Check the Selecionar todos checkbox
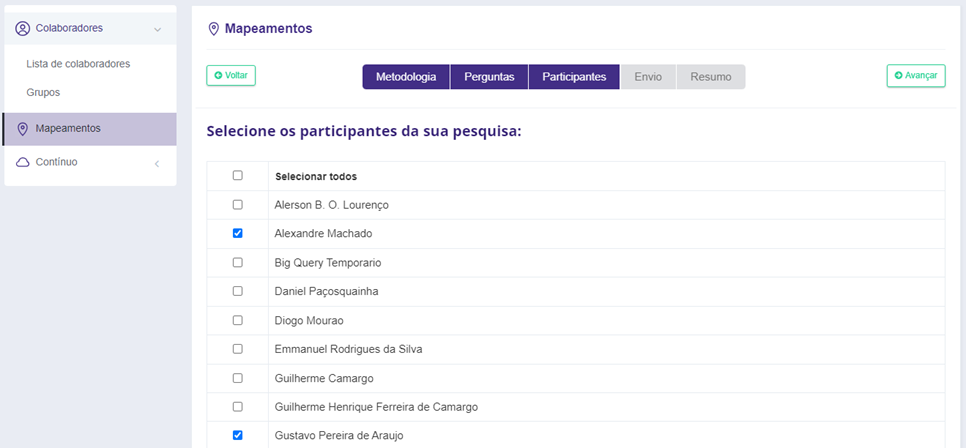This screenshot has width=966, height=448. (237, 176)
